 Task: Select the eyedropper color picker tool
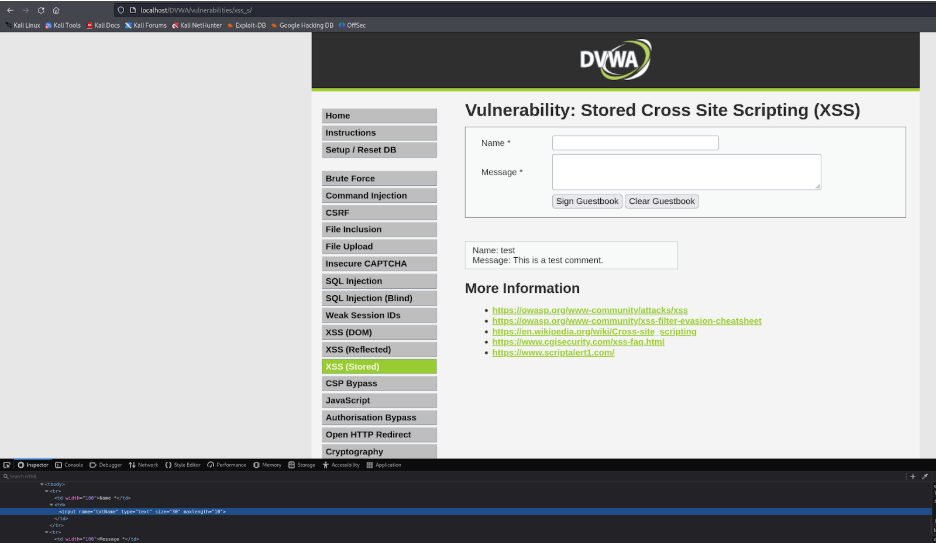[x=926, y=477]
